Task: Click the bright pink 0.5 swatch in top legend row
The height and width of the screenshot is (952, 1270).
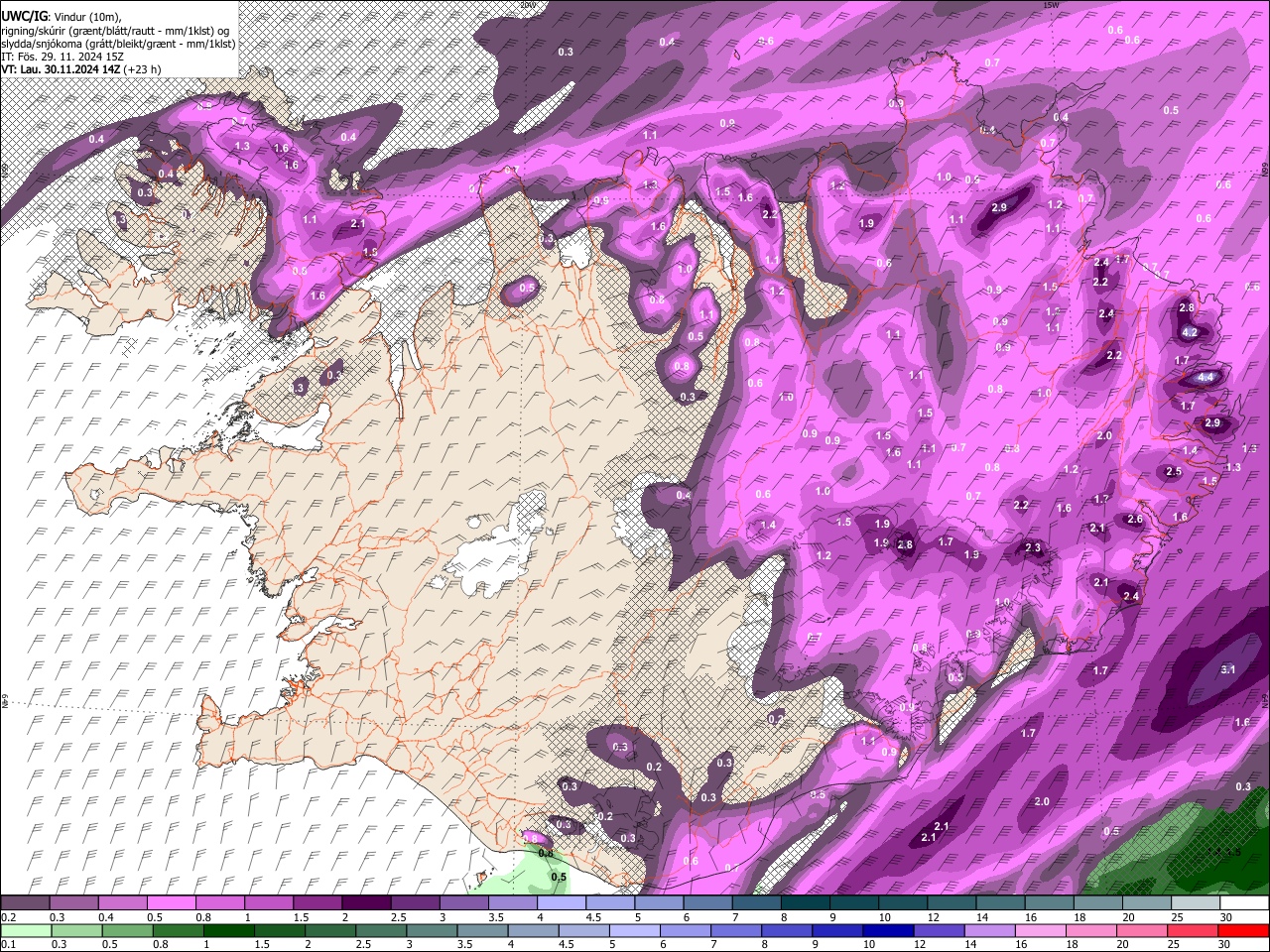Action: pos(171,903)
